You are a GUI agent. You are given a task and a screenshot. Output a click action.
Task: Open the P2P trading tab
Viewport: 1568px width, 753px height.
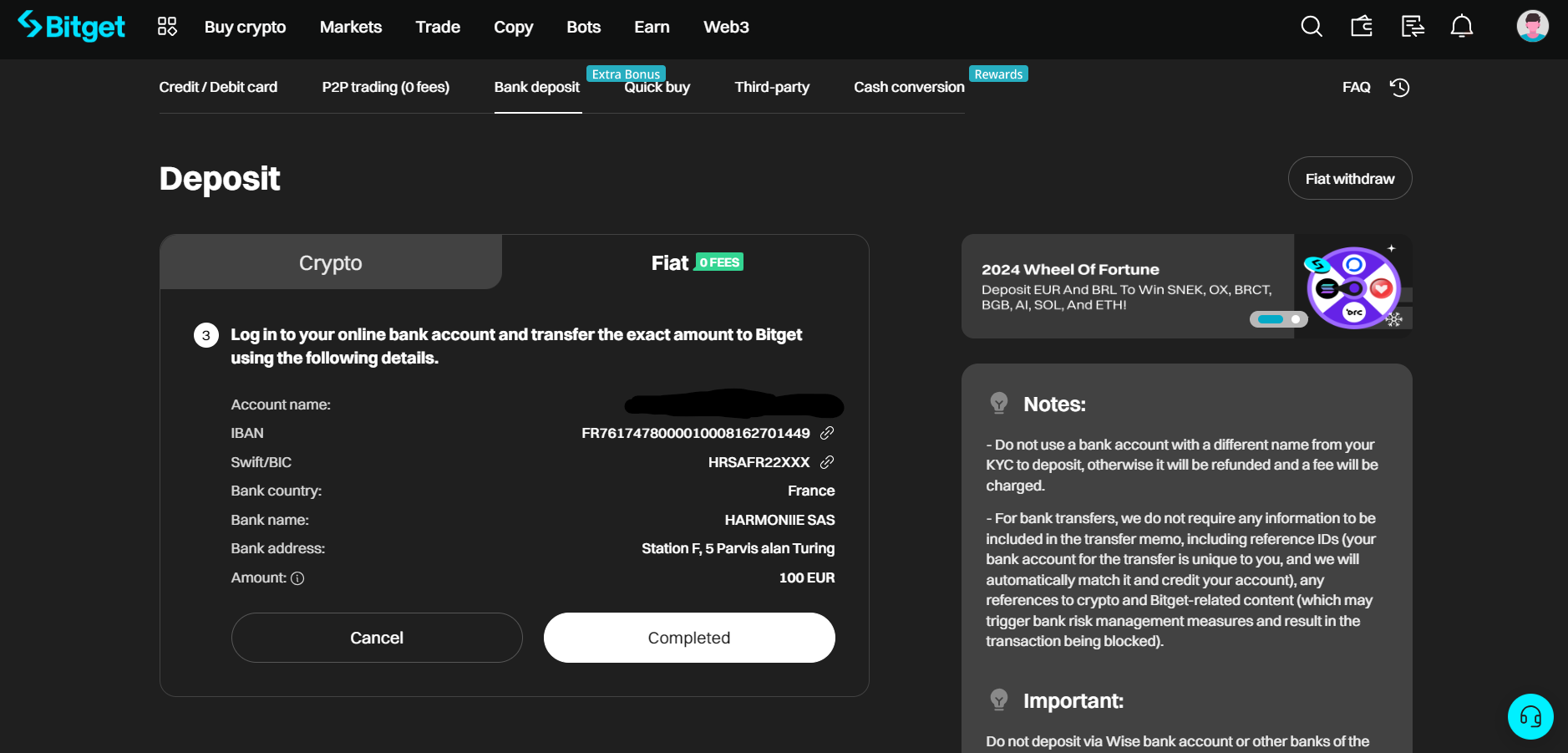coord(386,87)
